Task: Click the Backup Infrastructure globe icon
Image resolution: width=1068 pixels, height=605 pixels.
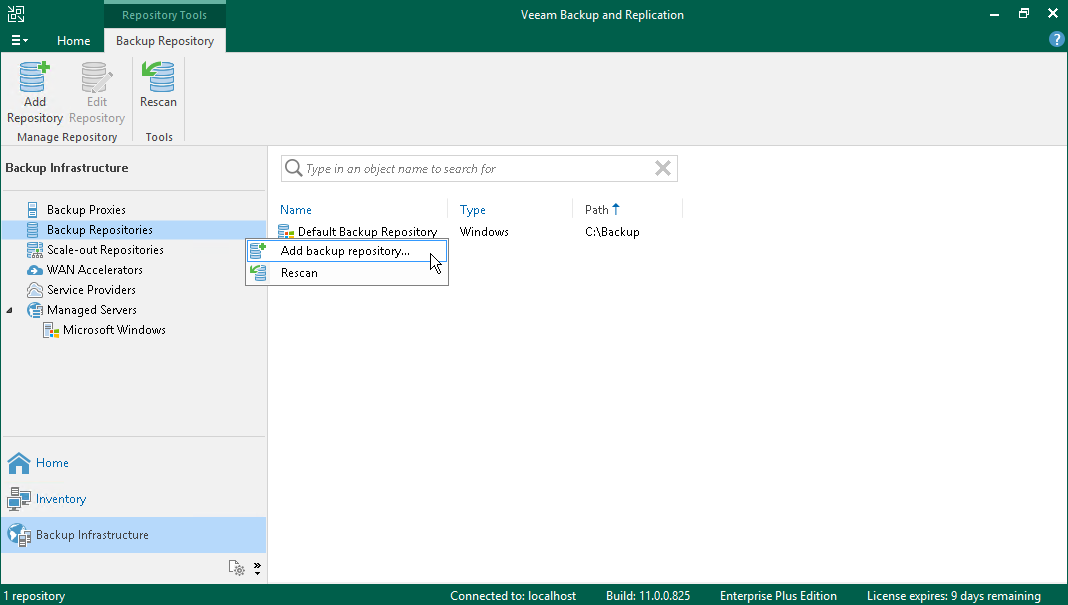Action: pos(19,536)
